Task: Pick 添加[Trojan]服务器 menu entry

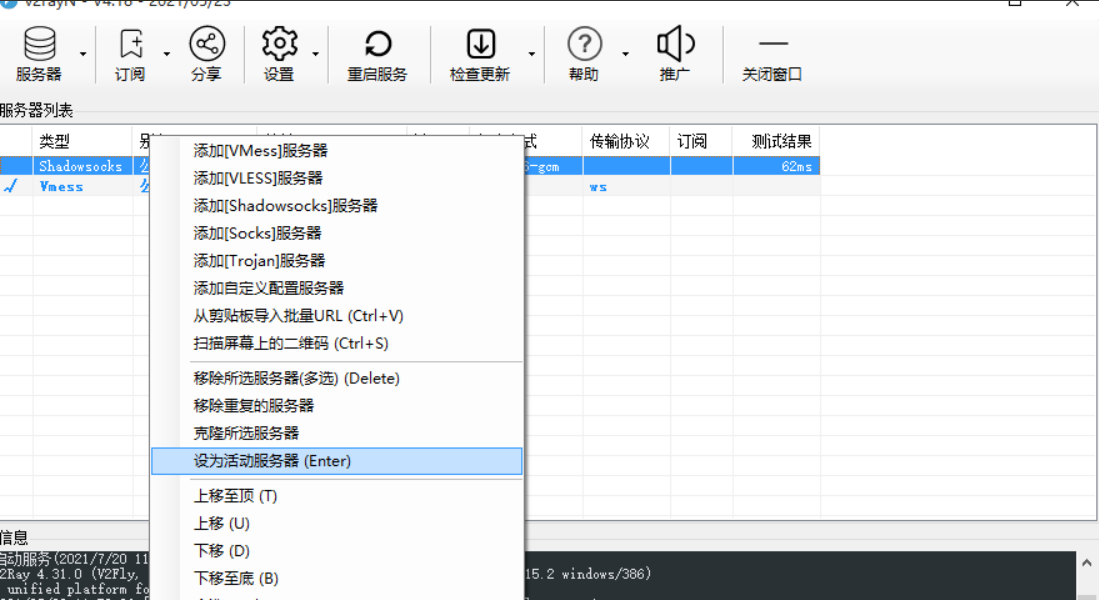Action: click(336, 261)
